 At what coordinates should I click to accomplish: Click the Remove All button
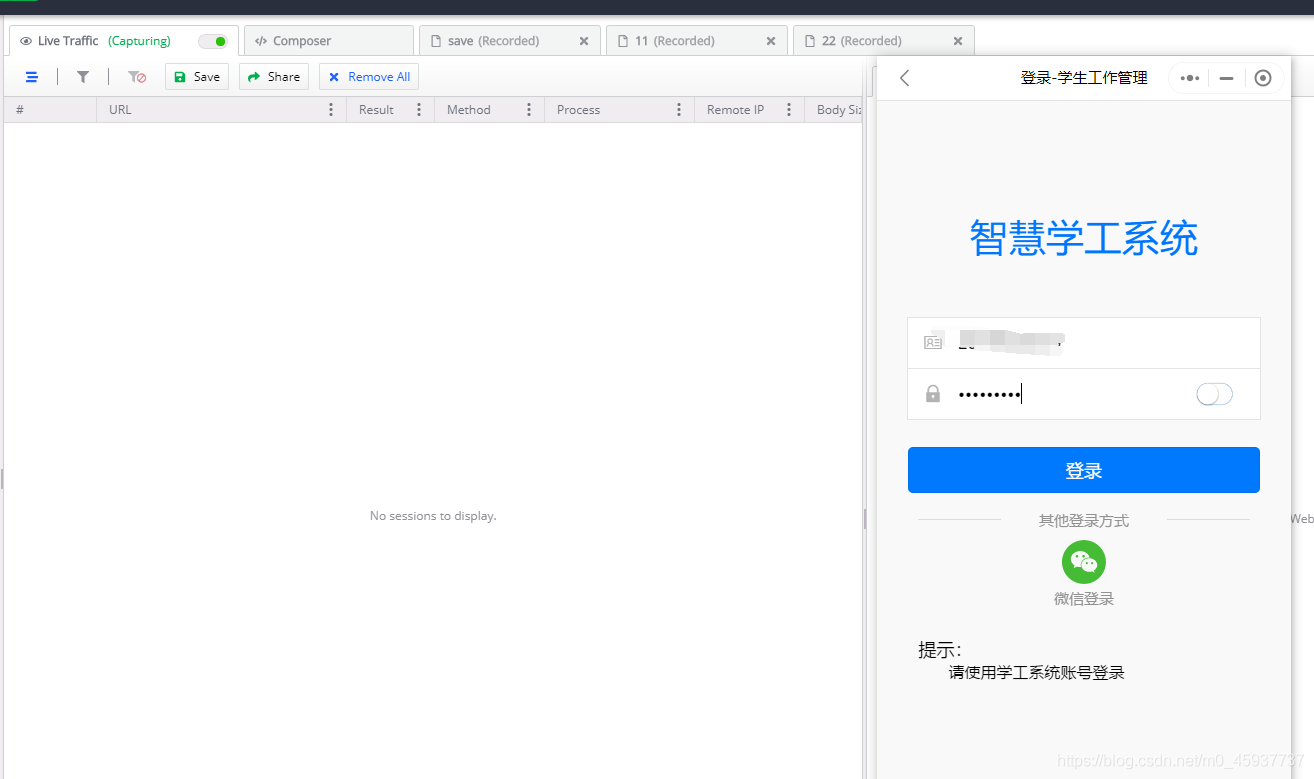368,76
